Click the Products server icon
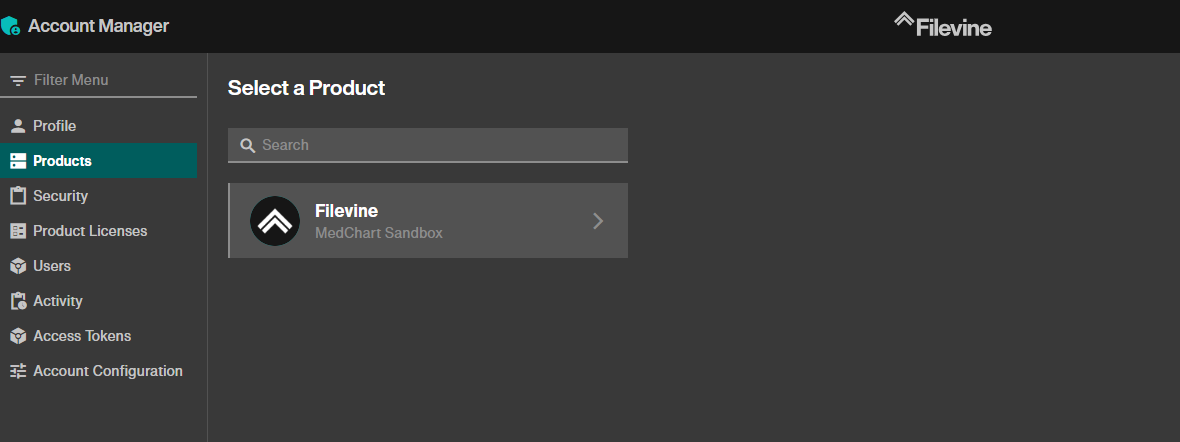This screenshot has width=1180, height=442. tap(18, 161)
